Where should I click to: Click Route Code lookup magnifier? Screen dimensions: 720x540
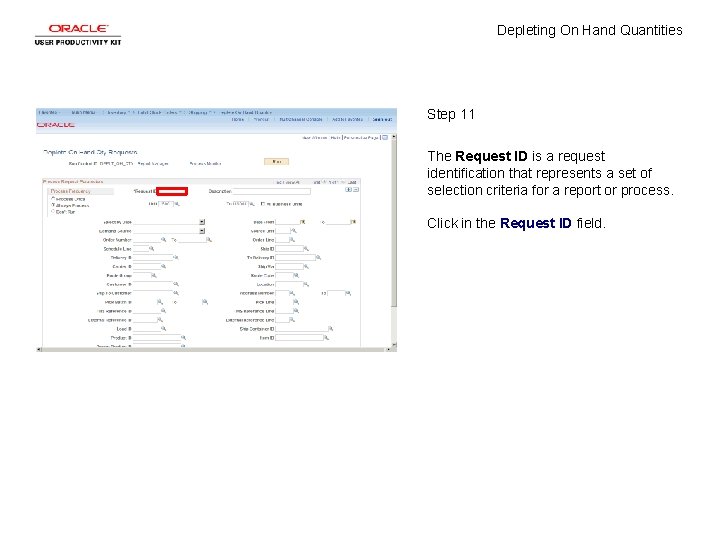296,276
